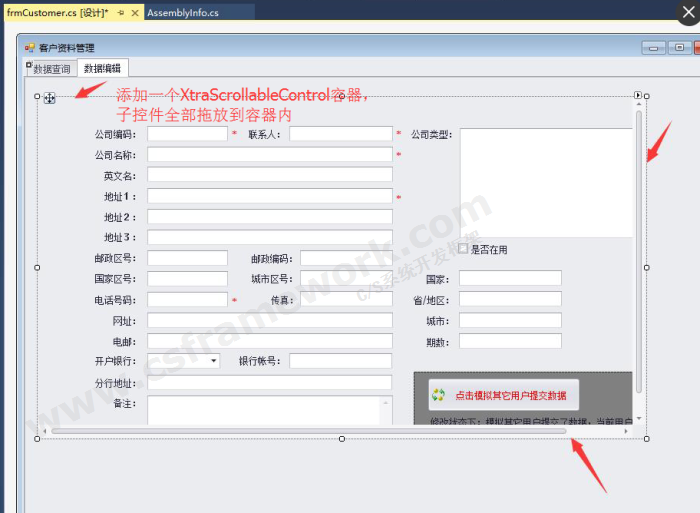This screenshot has width=700, height=513.
Task: Click the 点击模拟其它用户提交数据 button
Action: [x=504, y=395]
